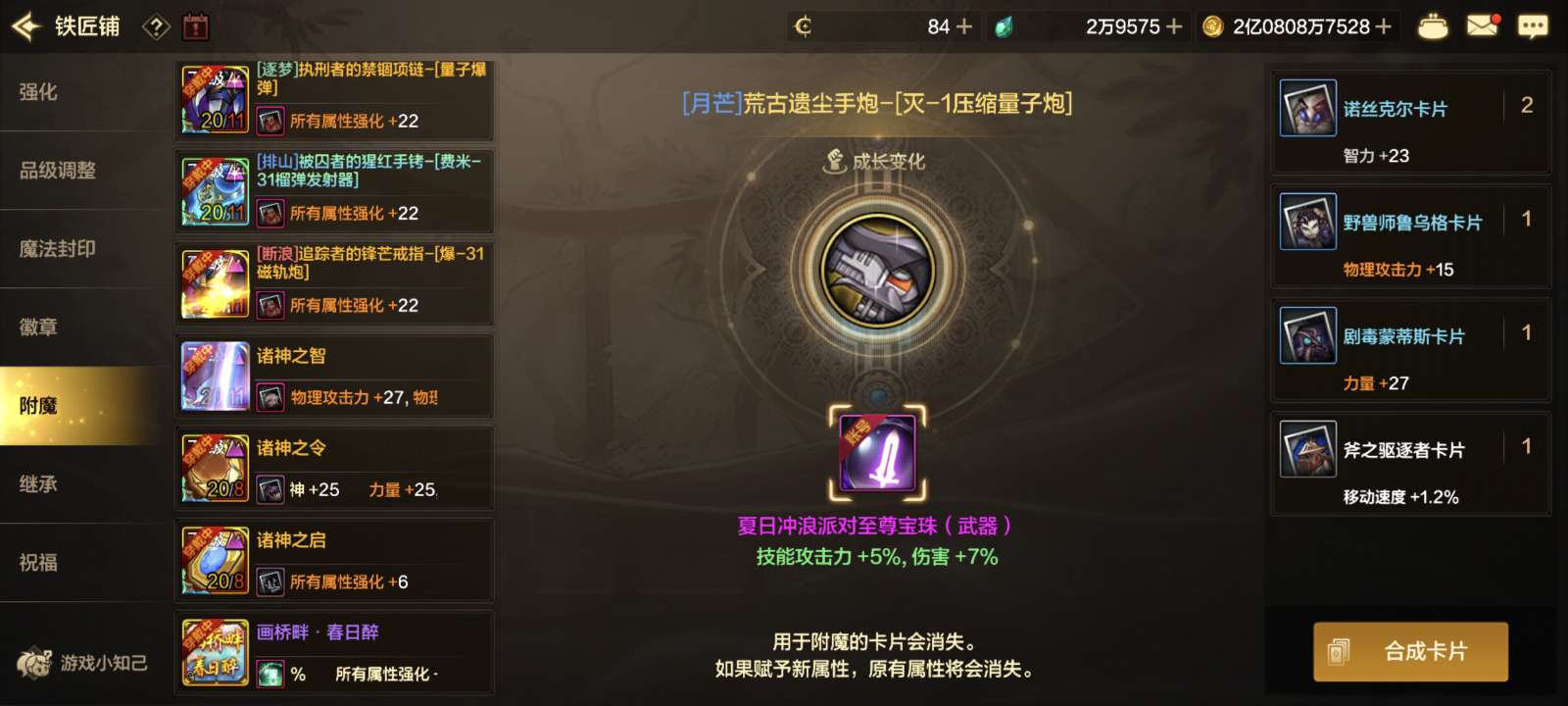Switch to the 强化 tab
The width and height of the screenshot is (1568, 706).
38,92
